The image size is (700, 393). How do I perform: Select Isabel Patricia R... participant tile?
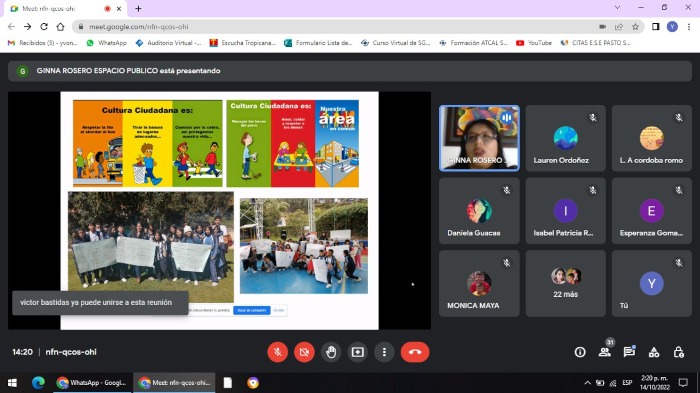pyautogui.click(x=565, y=211)
